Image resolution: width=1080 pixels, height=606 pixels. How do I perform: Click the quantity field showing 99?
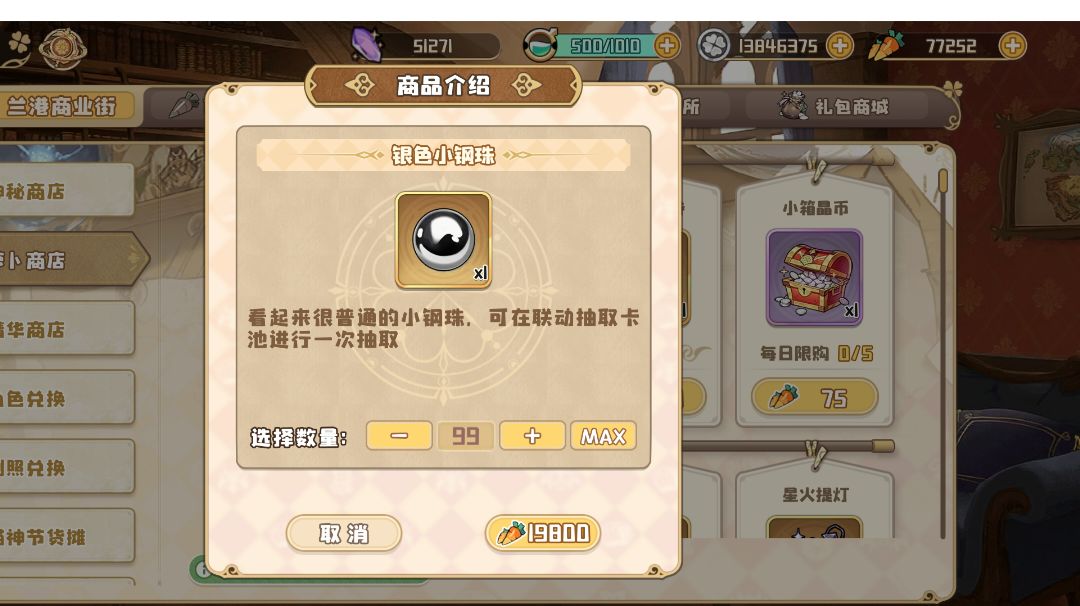[x=466, y=436]
